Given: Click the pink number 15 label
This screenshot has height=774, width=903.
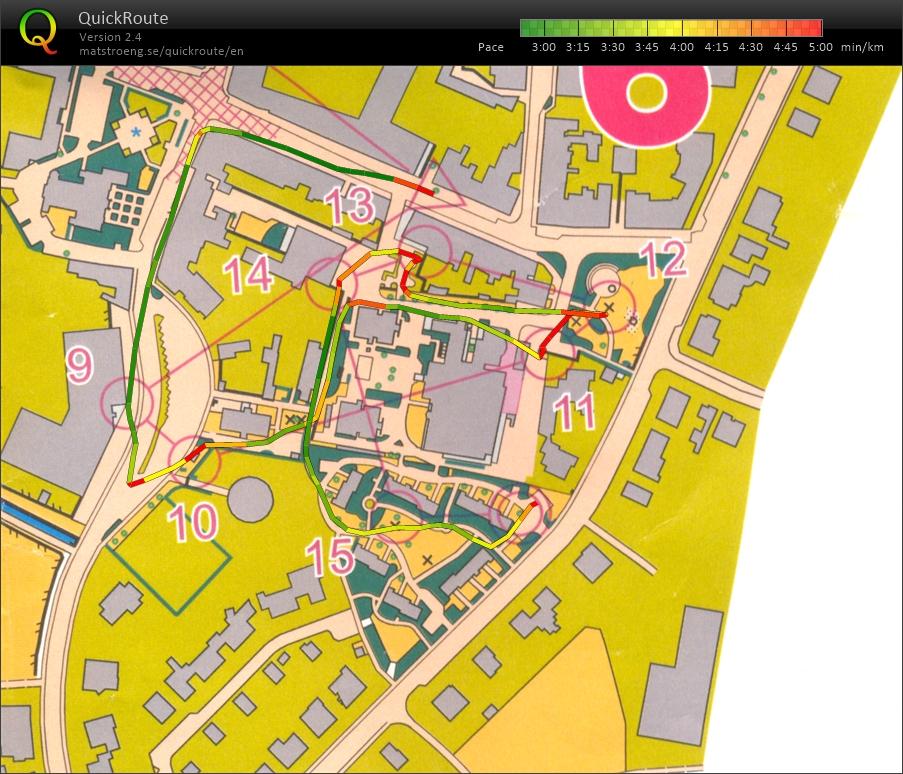Looking at the screenshot, I should (331, 557).
